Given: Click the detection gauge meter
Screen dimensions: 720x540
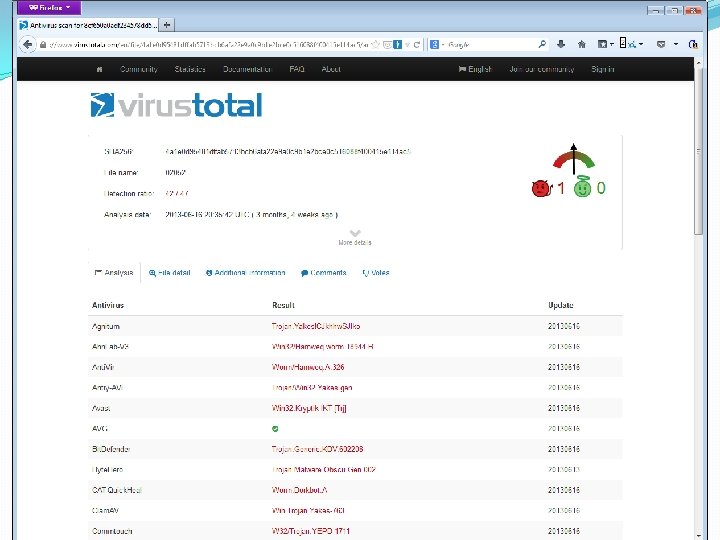Looking at the screenshot, I should tap(574, 160).
